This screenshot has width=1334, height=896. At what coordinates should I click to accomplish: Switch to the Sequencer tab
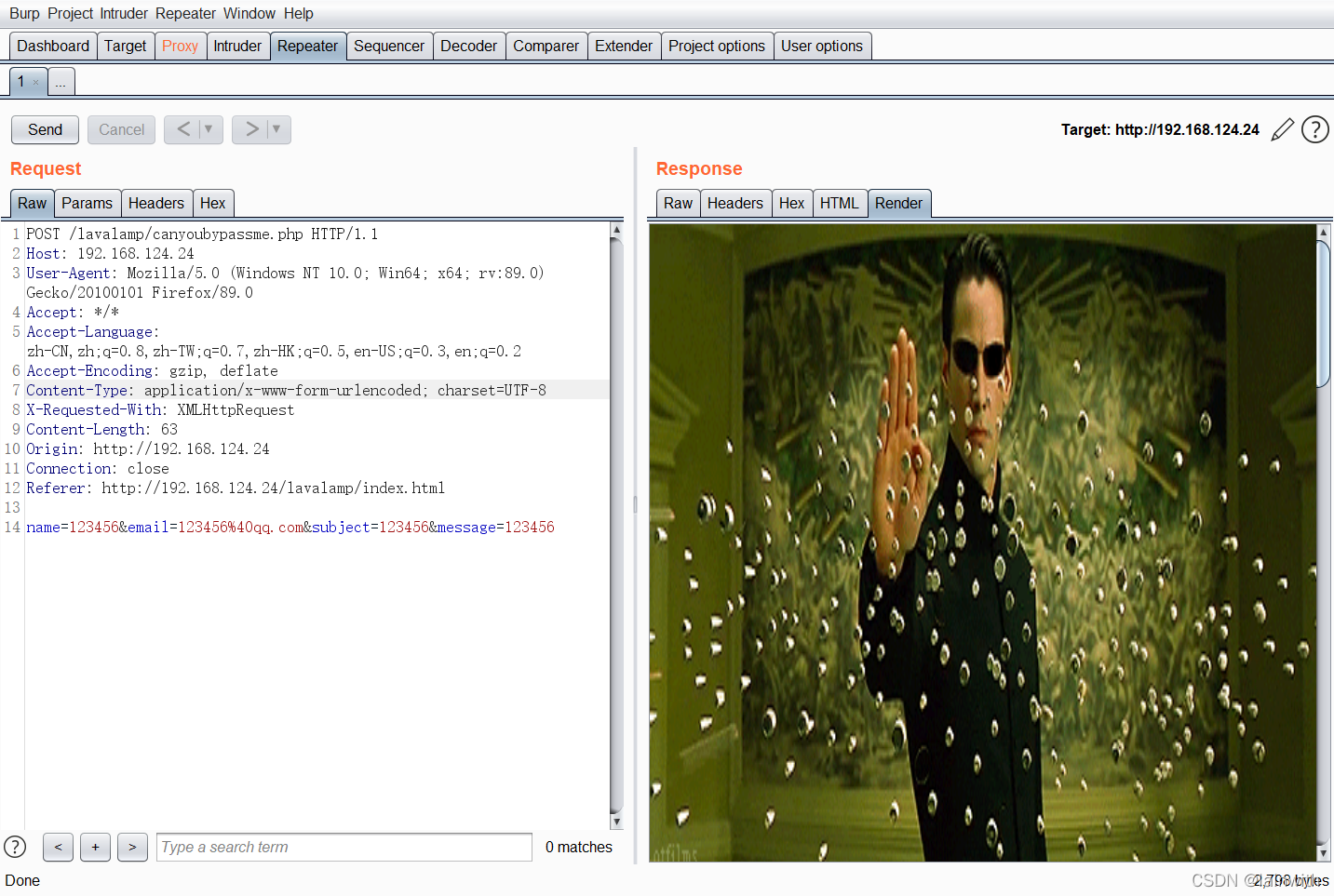389,46
